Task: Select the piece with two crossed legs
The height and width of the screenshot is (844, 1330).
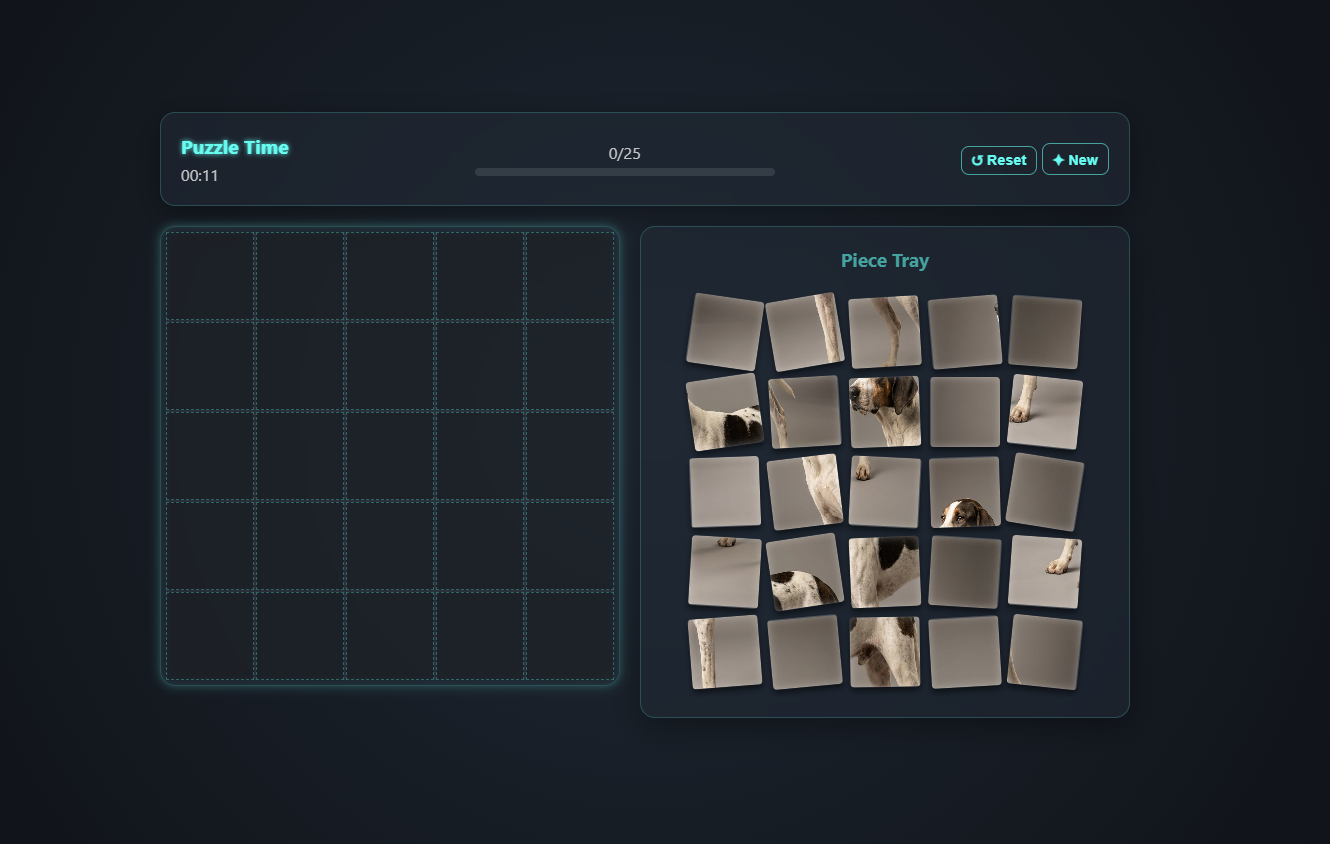Action: coord(885,332)
